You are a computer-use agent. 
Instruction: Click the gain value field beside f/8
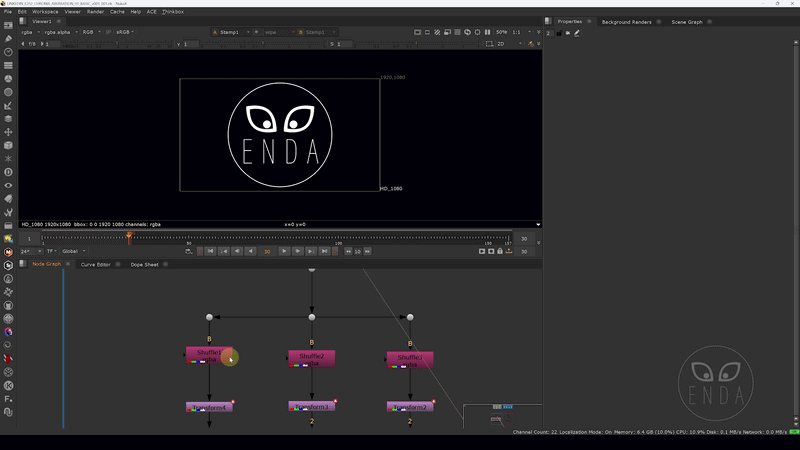(x=53, y=44)
